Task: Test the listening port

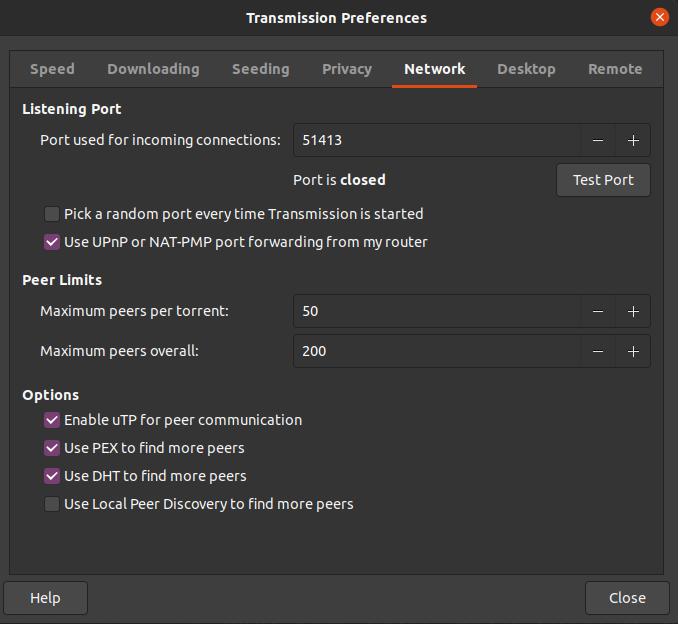Action: pyautogui.click(x=603, y=180)
